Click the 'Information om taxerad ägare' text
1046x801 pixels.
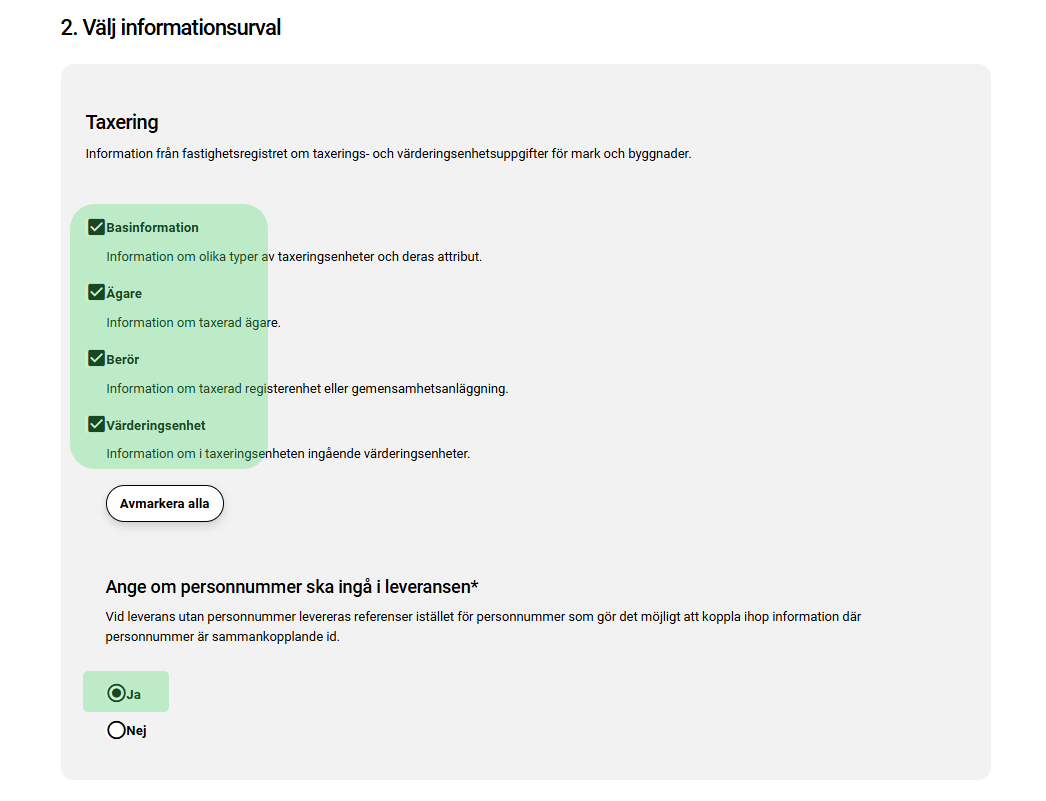[193, 323]
